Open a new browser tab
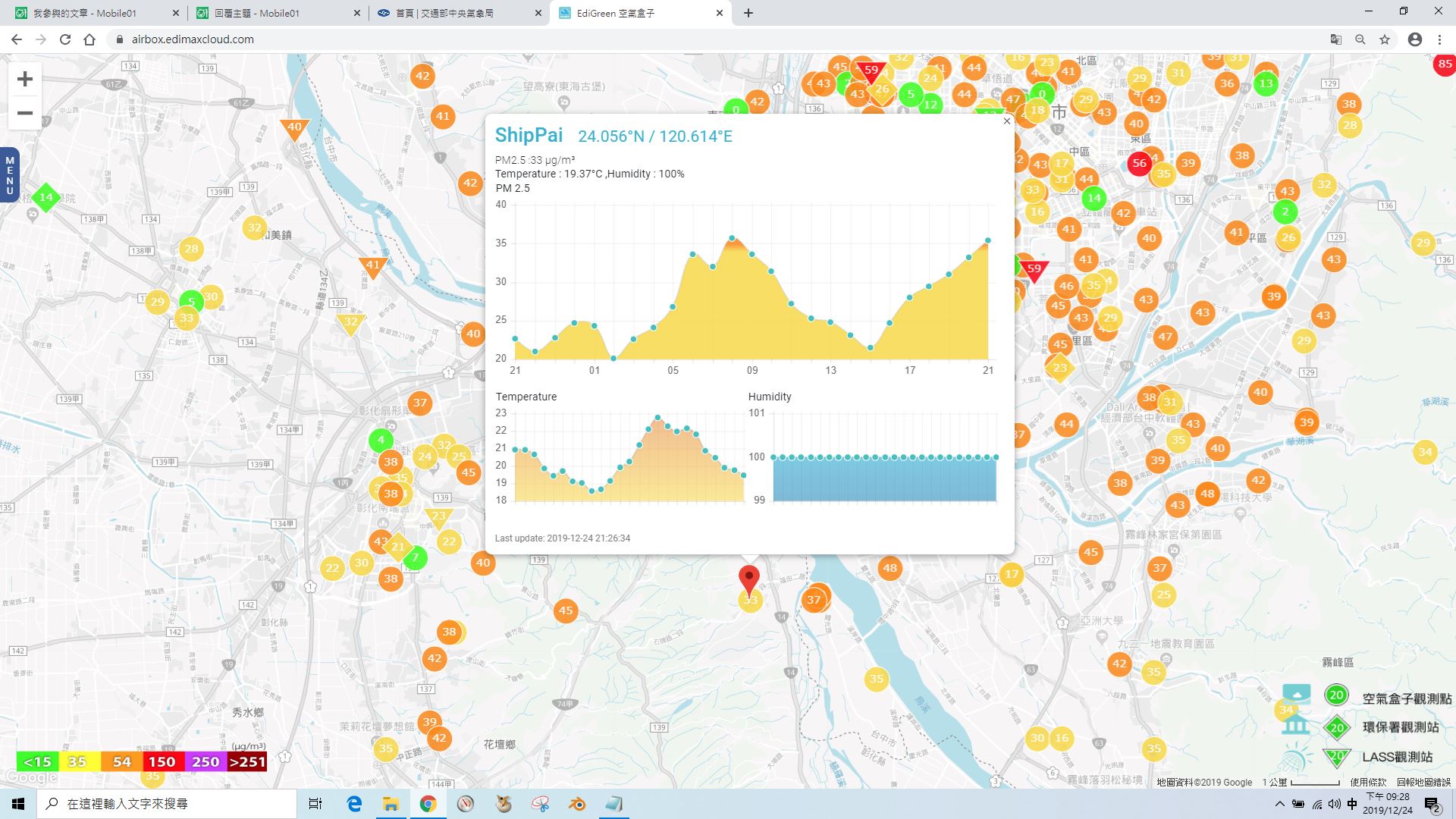1456x819 pixels. click(x=748, y=13)
